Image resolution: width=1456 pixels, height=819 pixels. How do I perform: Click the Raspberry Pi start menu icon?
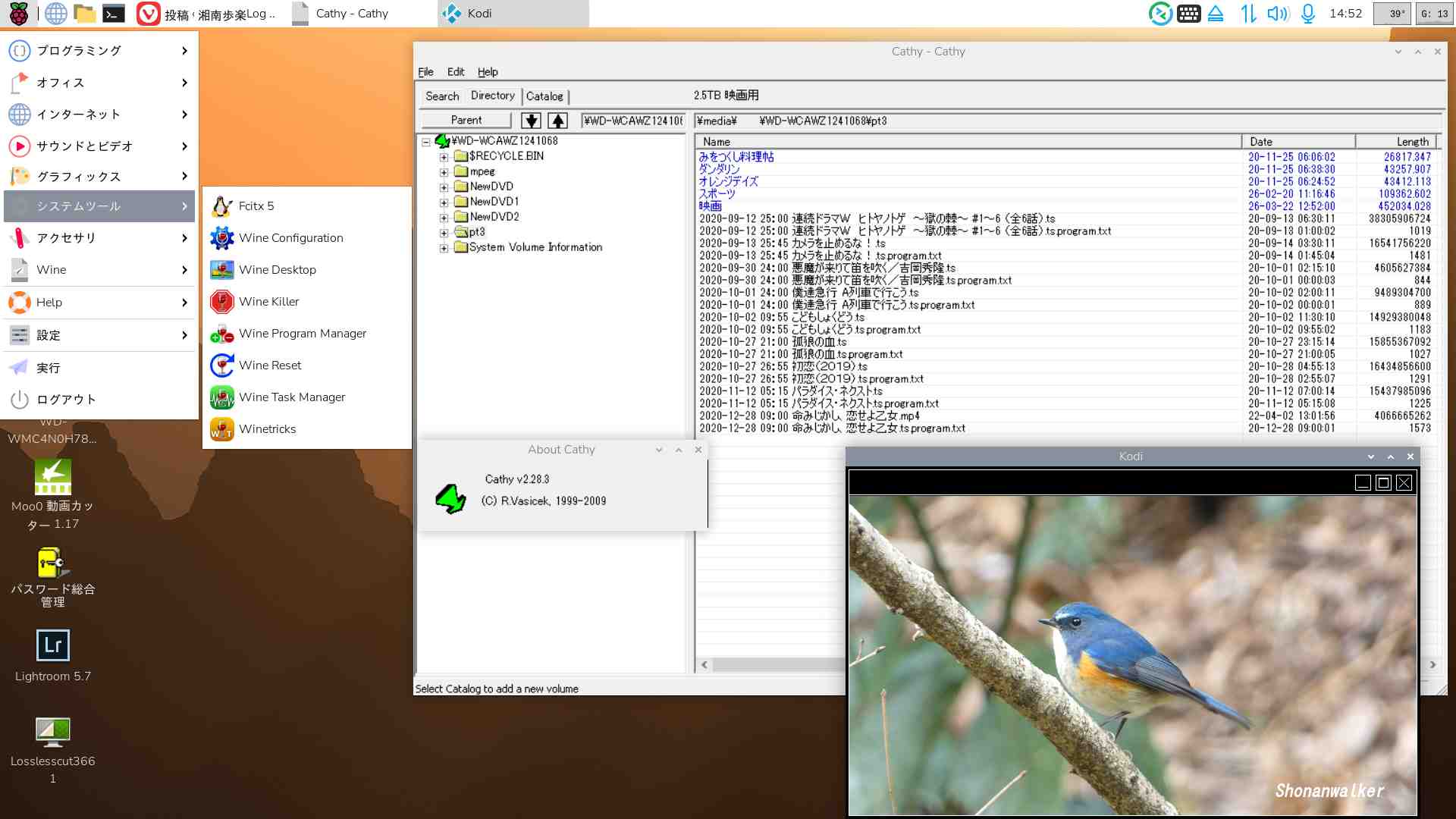18,14
